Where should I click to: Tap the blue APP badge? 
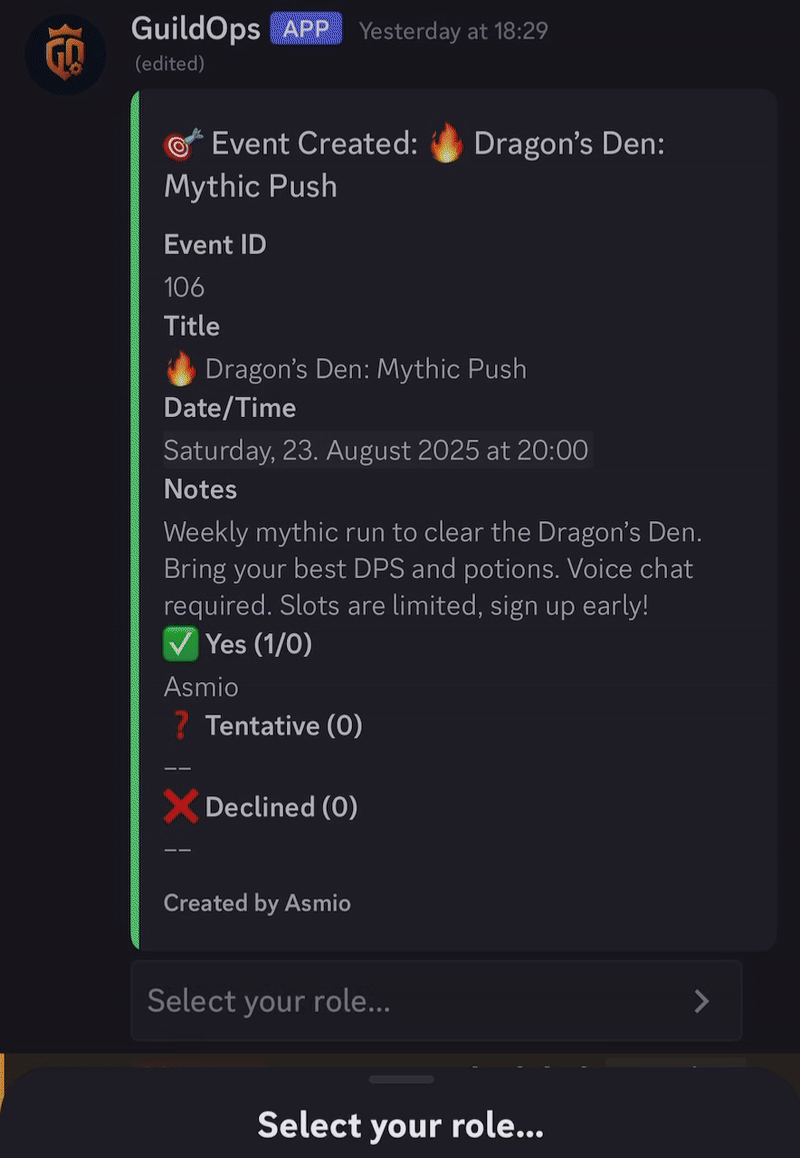click(x=306, y=30)
